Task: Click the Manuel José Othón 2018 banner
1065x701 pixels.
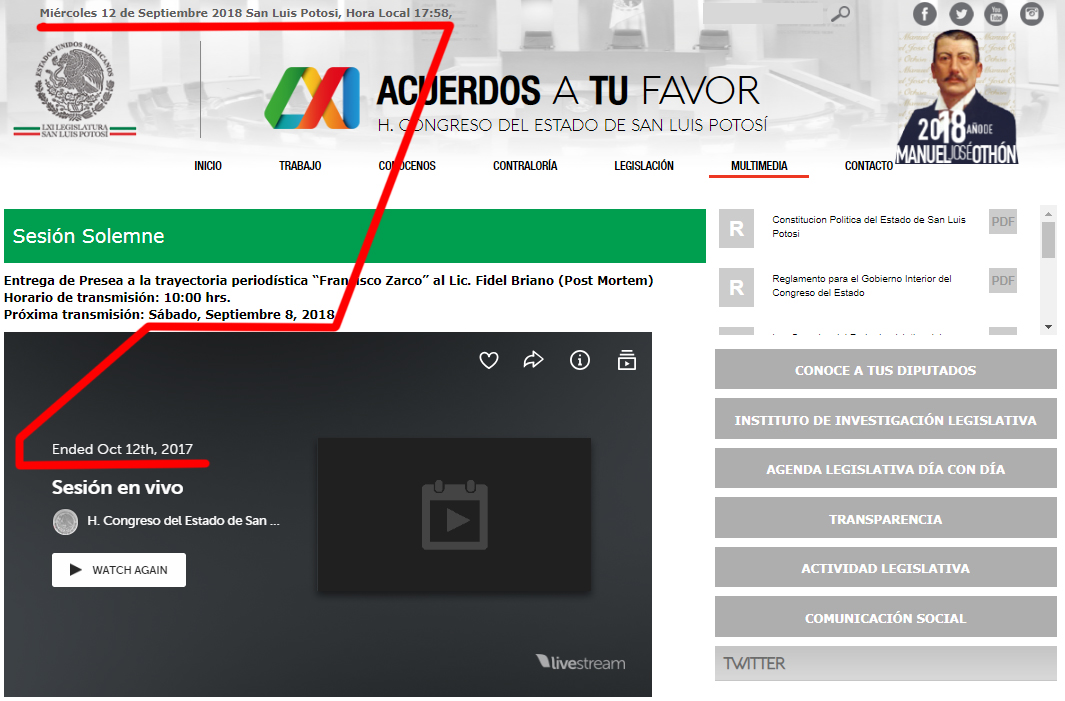Action: [x=957, y=97]
